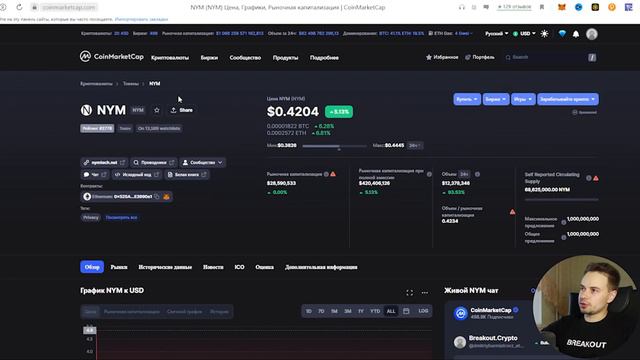
Task: Switch to Исторические данные tab
Action: [165, 267]
